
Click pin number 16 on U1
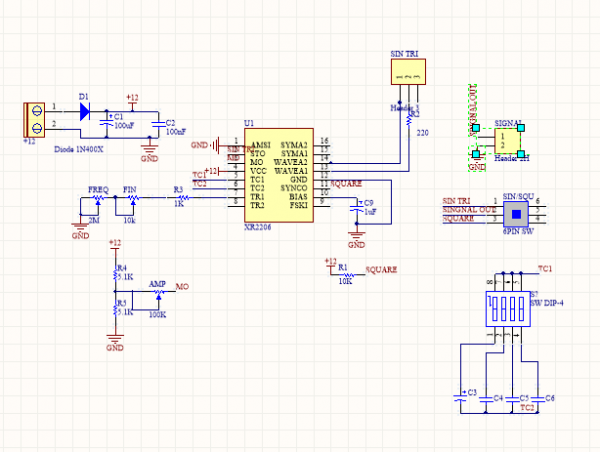coord(324,141)
